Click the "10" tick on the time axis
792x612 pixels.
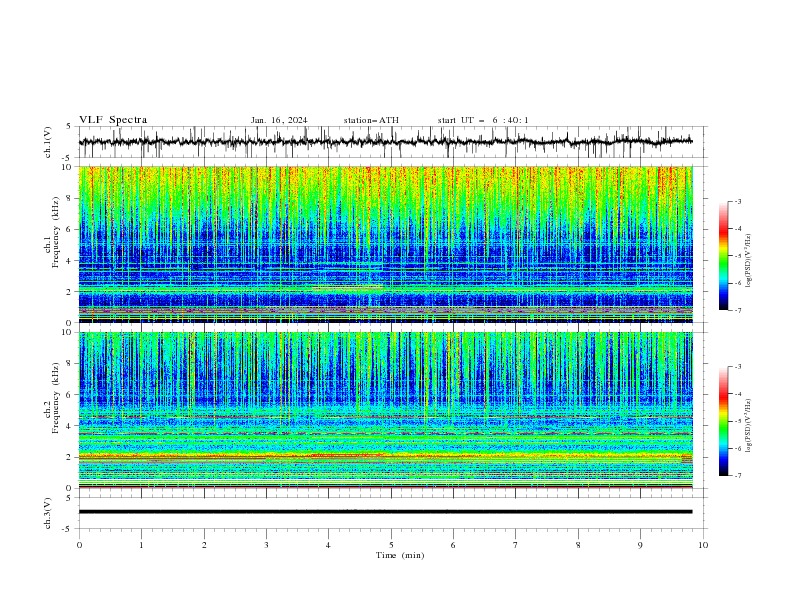tap(703, 545)
